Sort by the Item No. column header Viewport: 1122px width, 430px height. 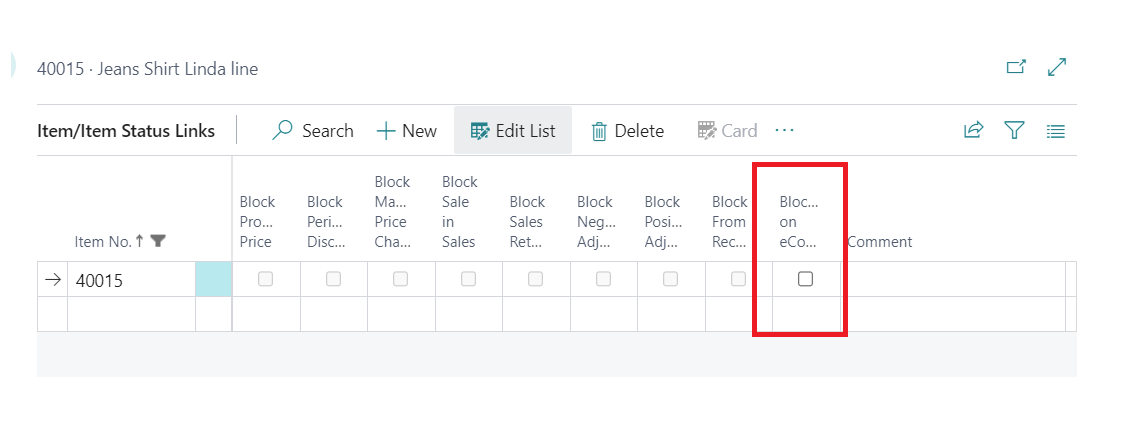coord(104,241)
